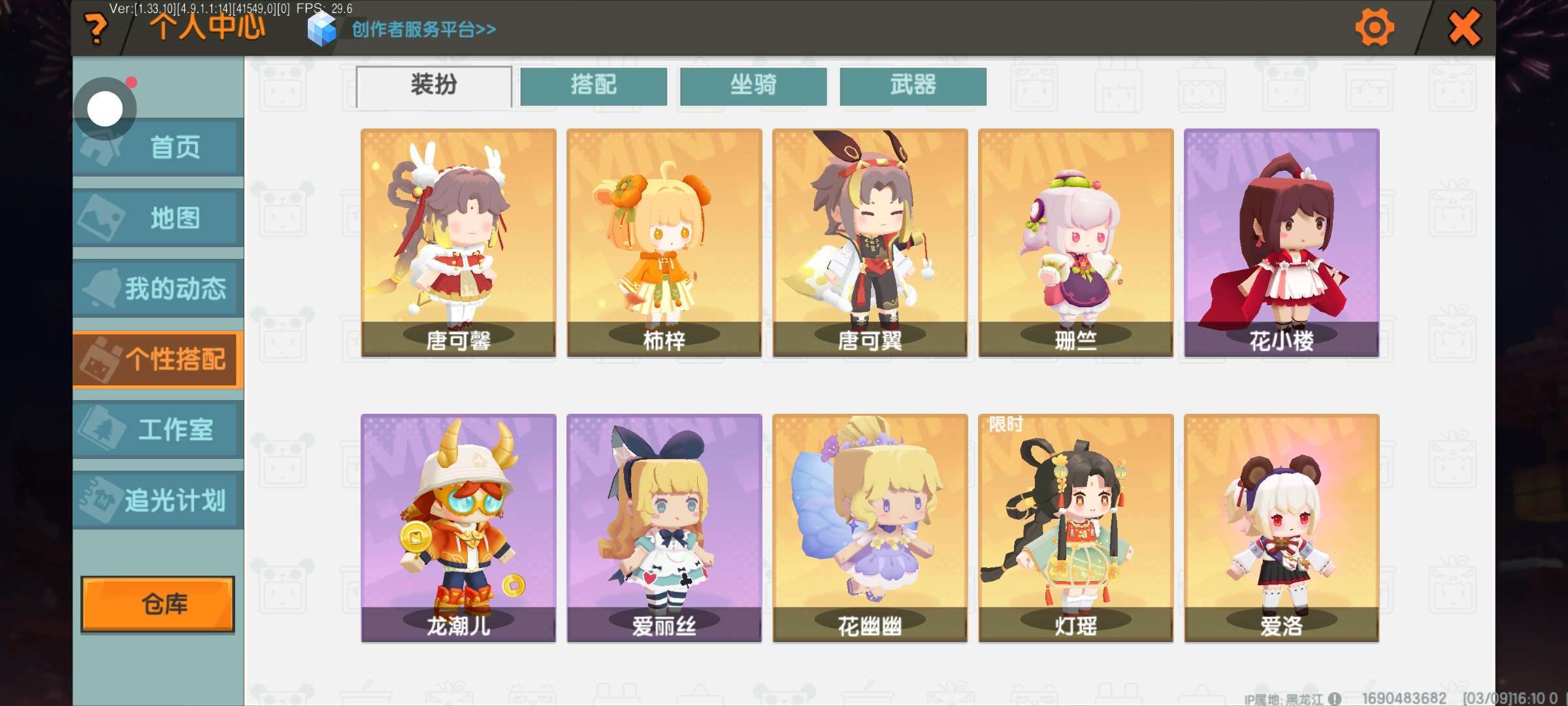This screenshot has width=1568, height=706.
Task: Tap the floating record circle button
Action: point(105,109)
